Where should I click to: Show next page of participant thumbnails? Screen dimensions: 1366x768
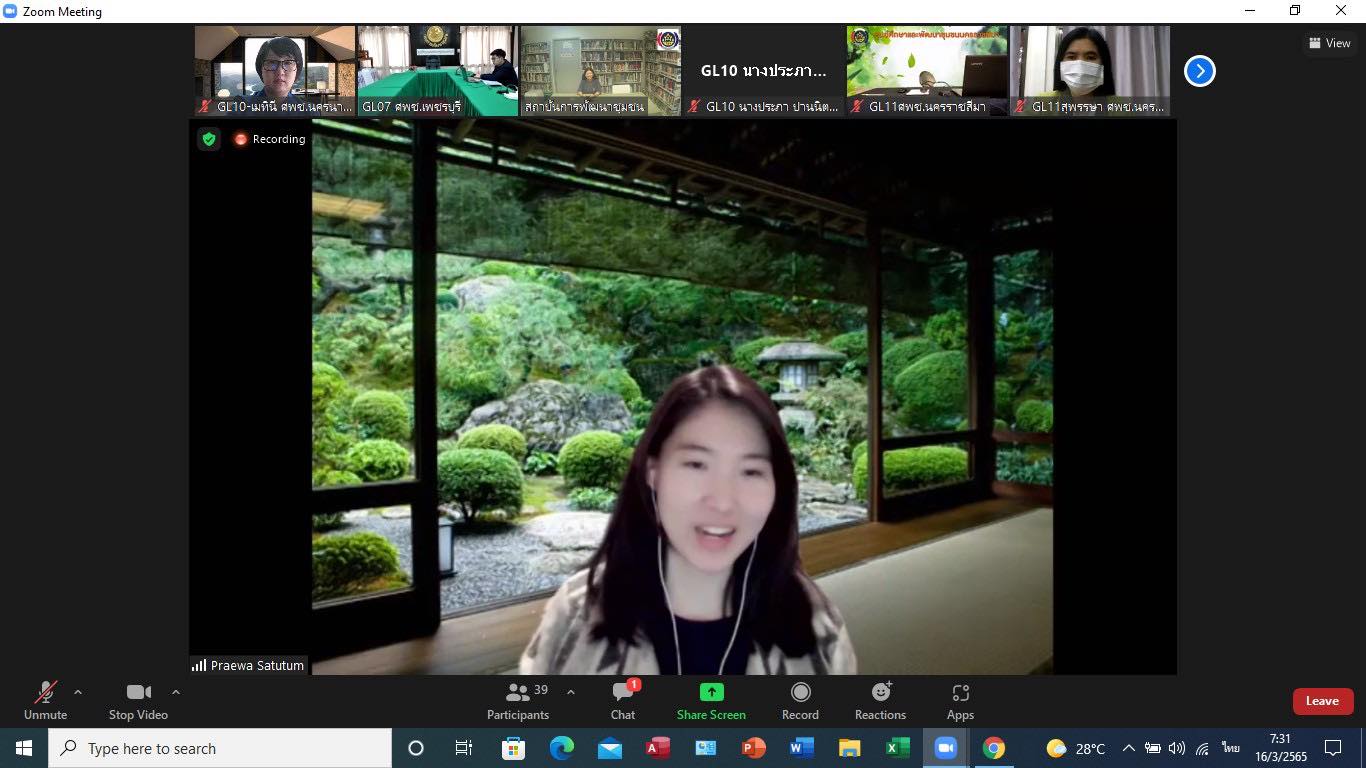click(1199, 71)
